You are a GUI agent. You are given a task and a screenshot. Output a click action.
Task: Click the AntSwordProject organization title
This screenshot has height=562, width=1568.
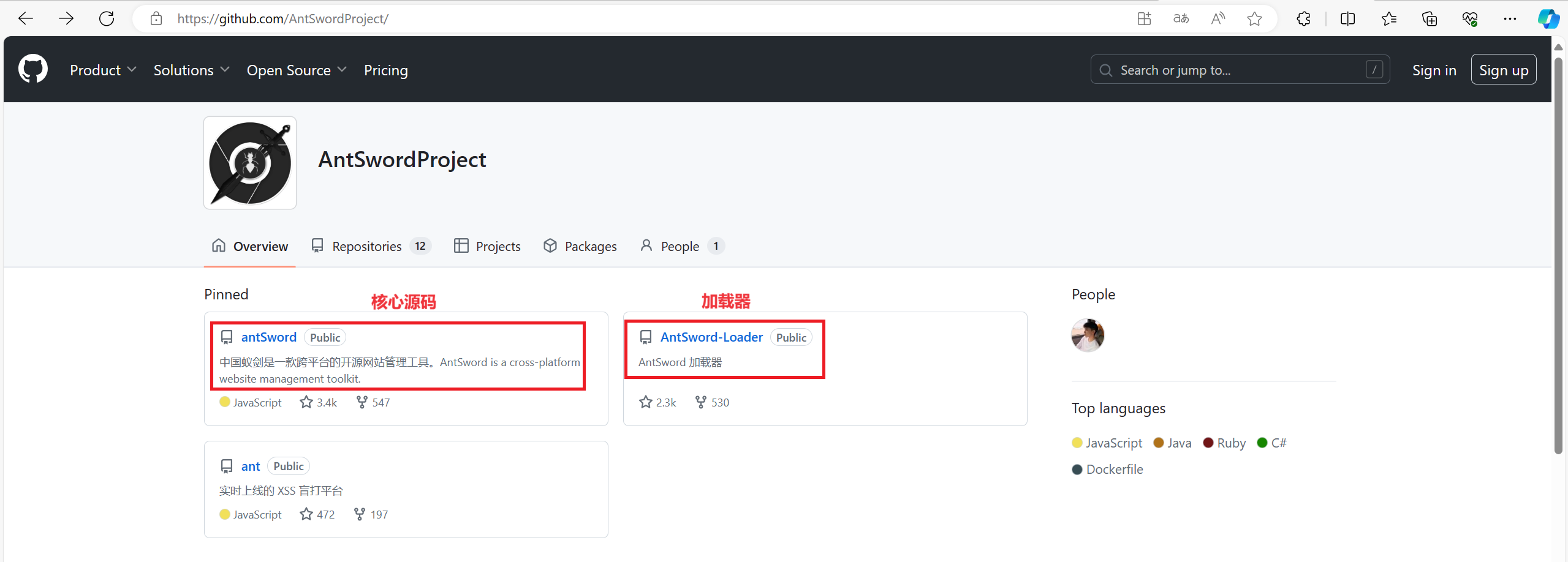[x=402, y=160]
